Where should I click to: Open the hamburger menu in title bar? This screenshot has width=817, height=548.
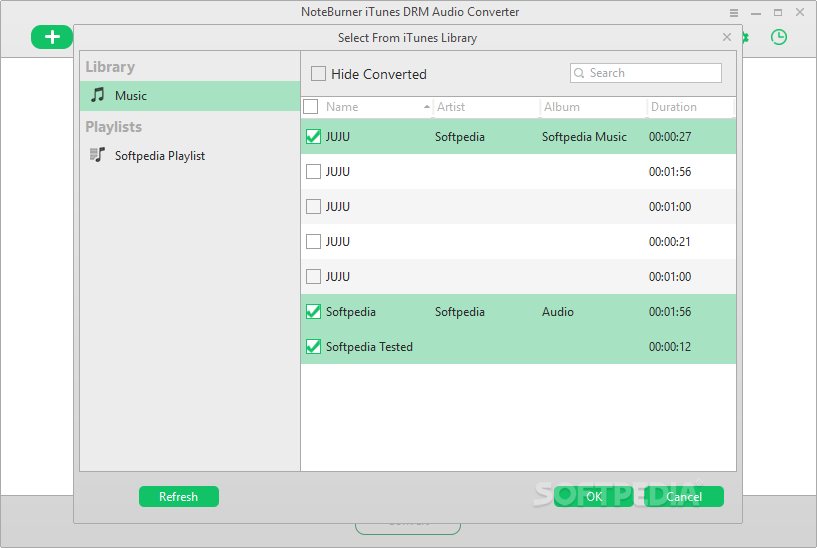(x=734, y=13)
